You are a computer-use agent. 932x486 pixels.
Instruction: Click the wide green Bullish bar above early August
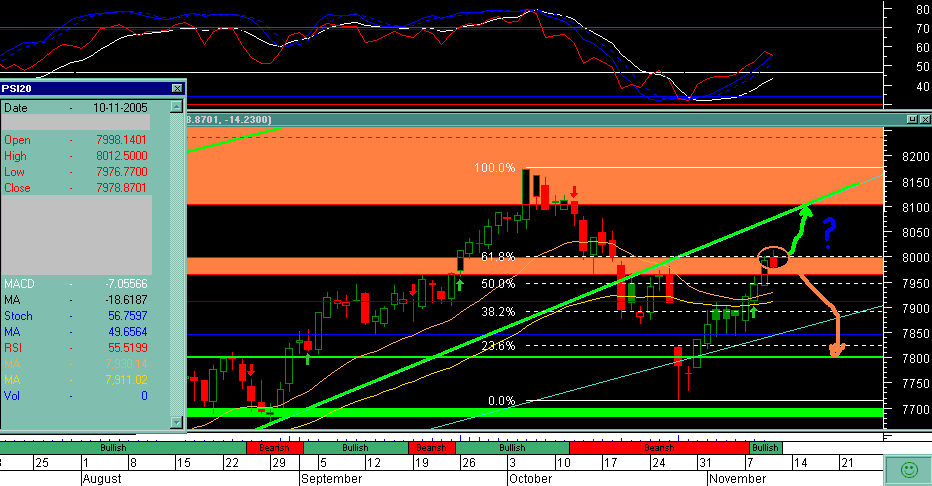(x=122, y=448)
